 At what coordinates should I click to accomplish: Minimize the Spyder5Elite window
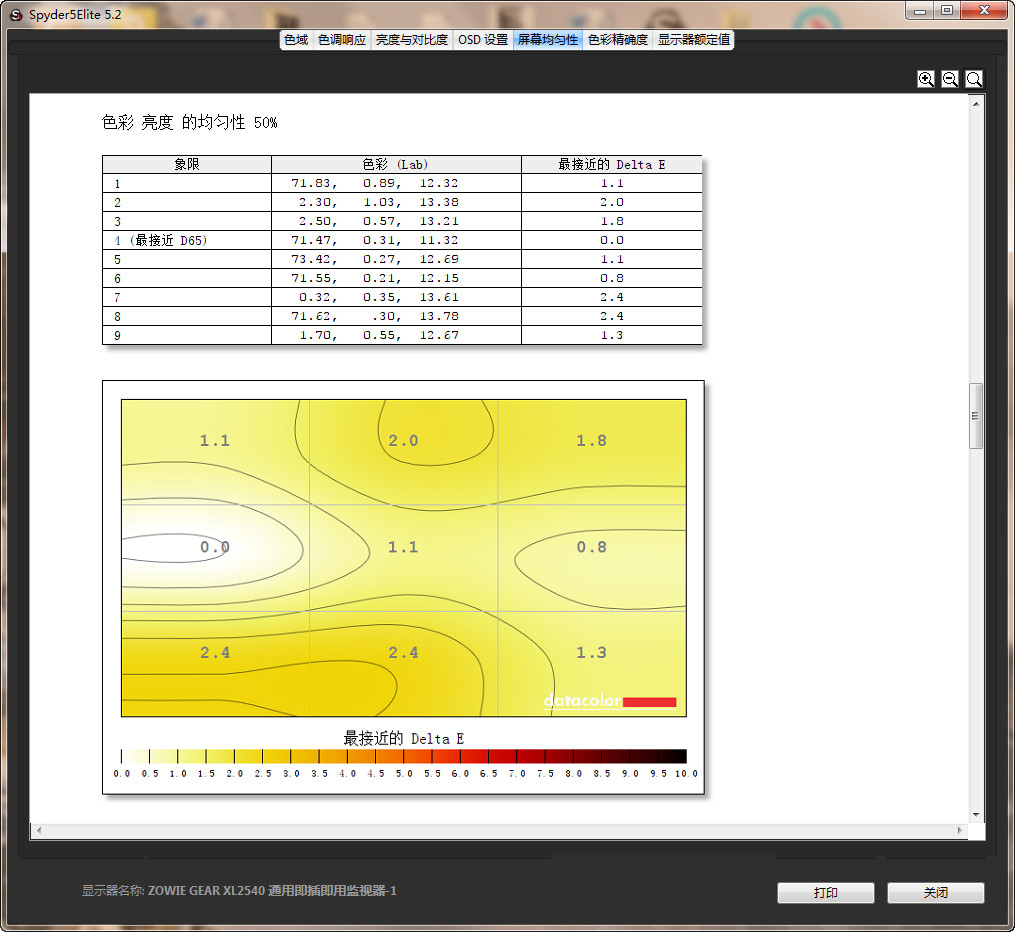point(920,10)
